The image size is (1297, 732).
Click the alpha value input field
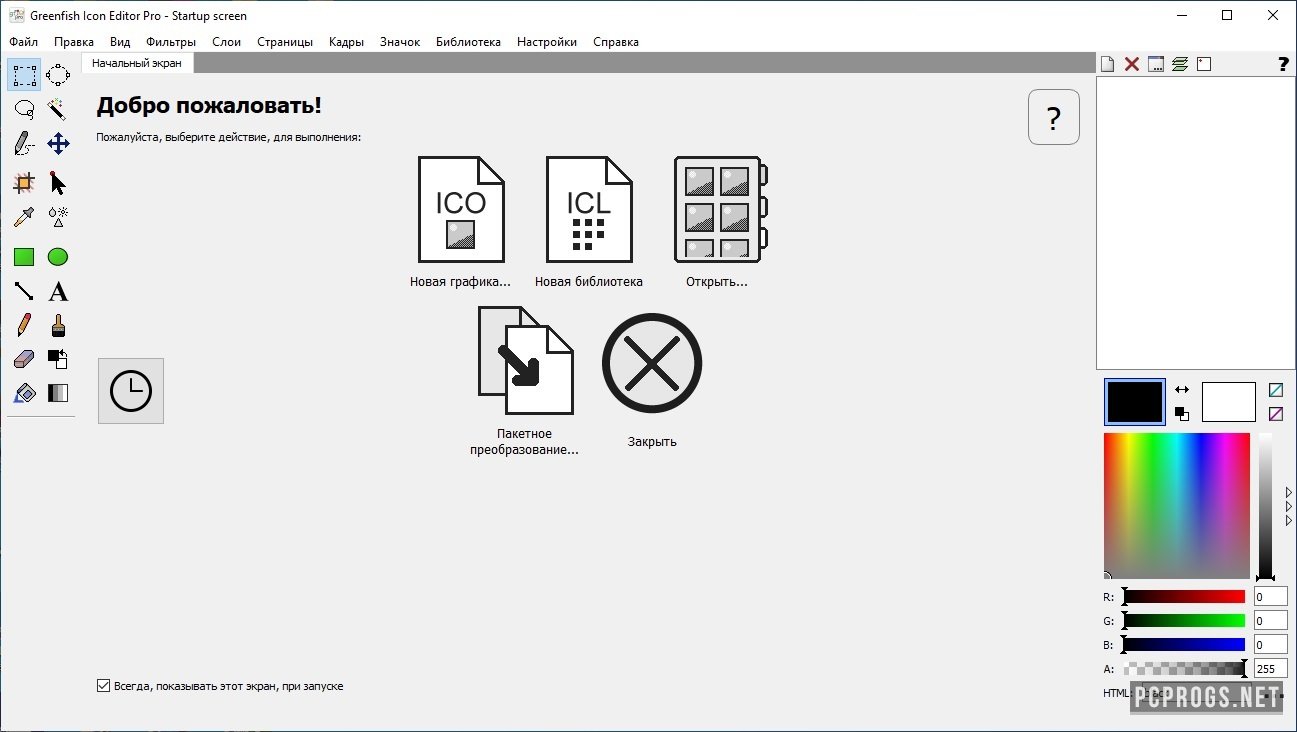pos(1270,669)
